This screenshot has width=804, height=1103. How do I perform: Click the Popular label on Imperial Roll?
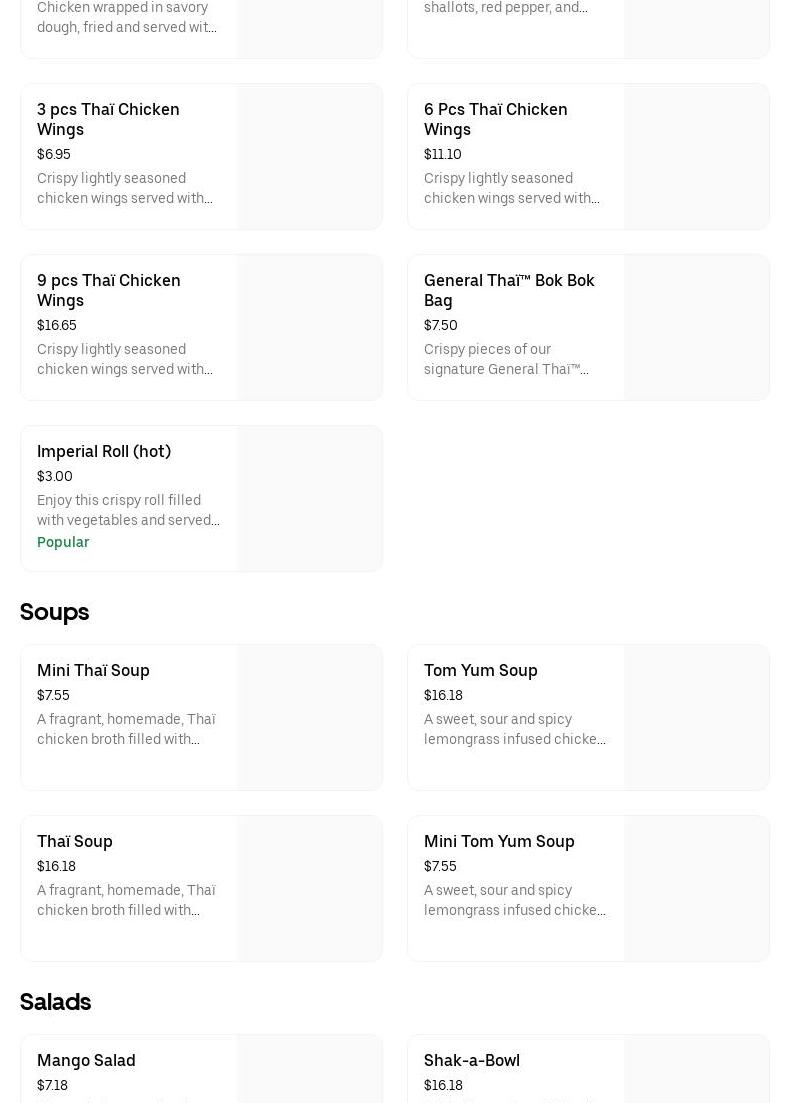coord(63,542)
